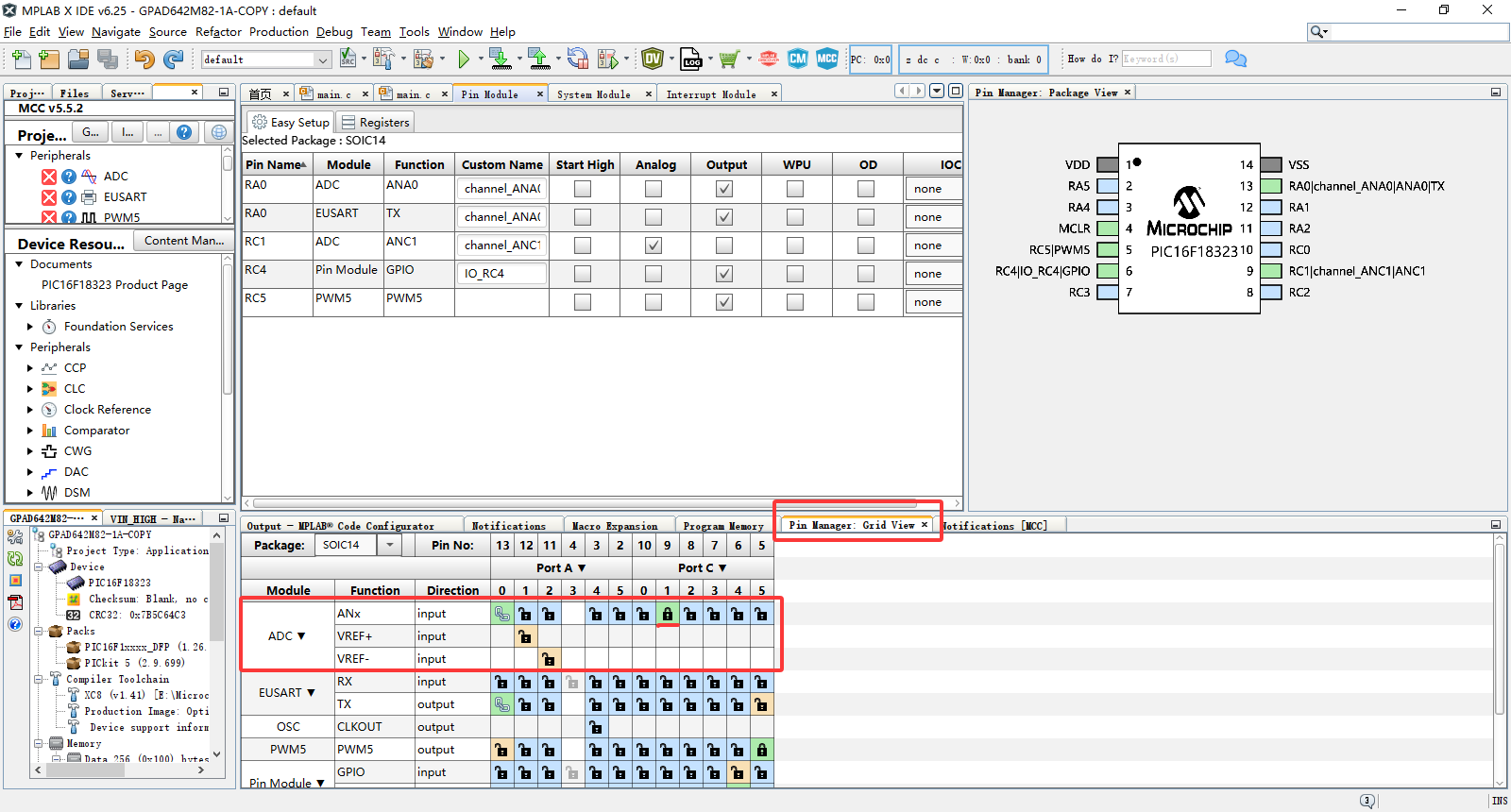Open the Port A dropdown in grid view
1511x812 pixels.
pyautogui.click(x=561, y=567)
